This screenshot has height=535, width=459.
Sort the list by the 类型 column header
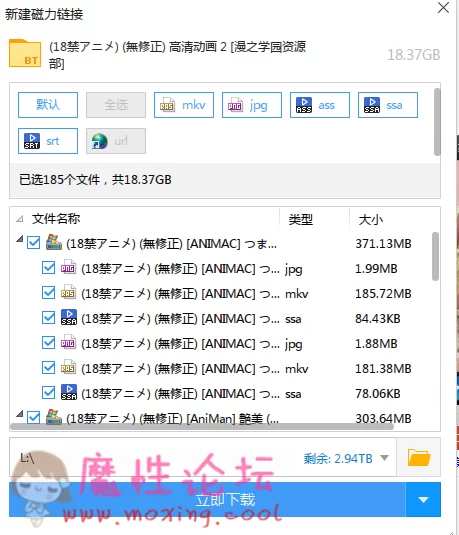pyautogui.click(x=301, y=219)
